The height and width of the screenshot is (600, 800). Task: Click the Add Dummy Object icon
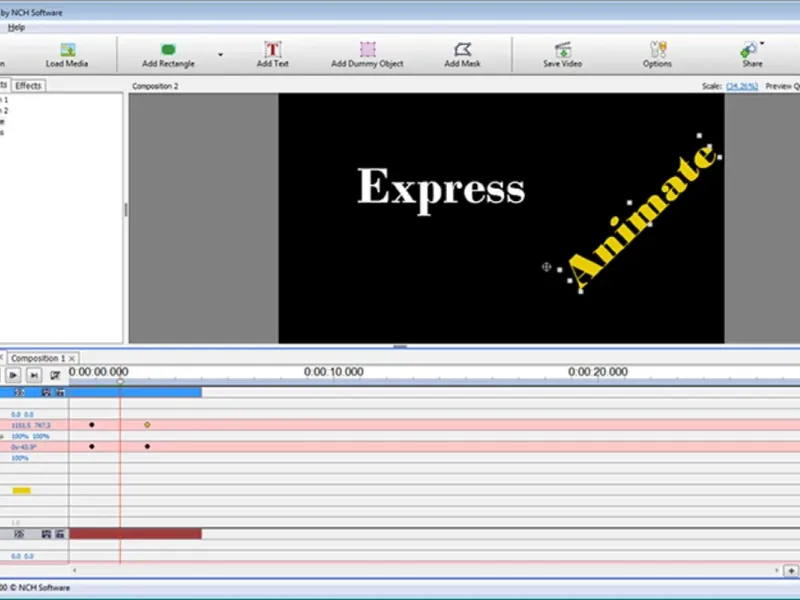point(367,49)
